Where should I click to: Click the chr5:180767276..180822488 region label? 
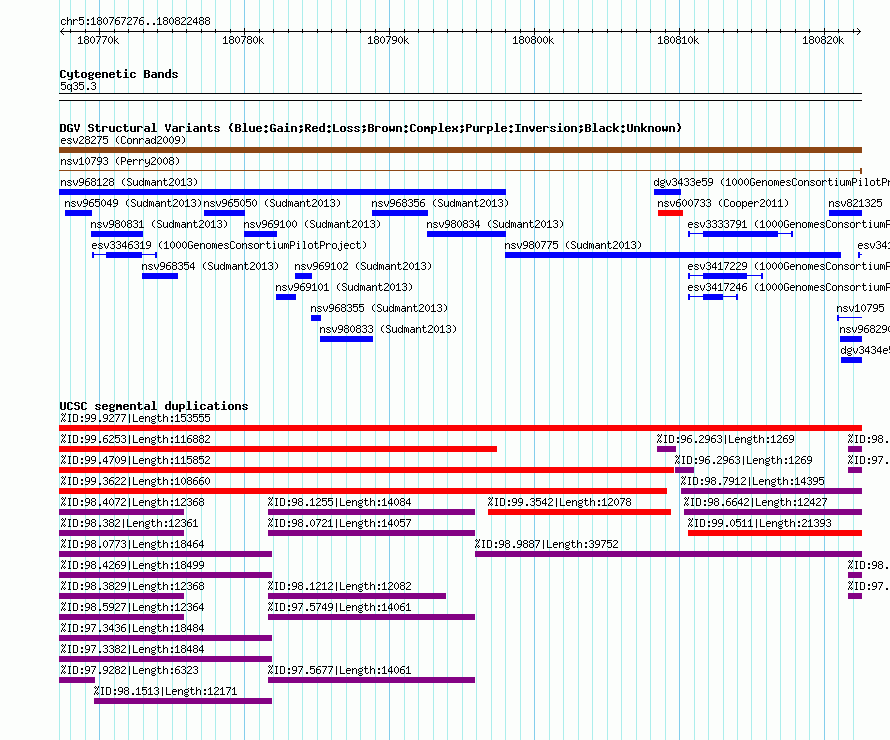coord(135,21)
